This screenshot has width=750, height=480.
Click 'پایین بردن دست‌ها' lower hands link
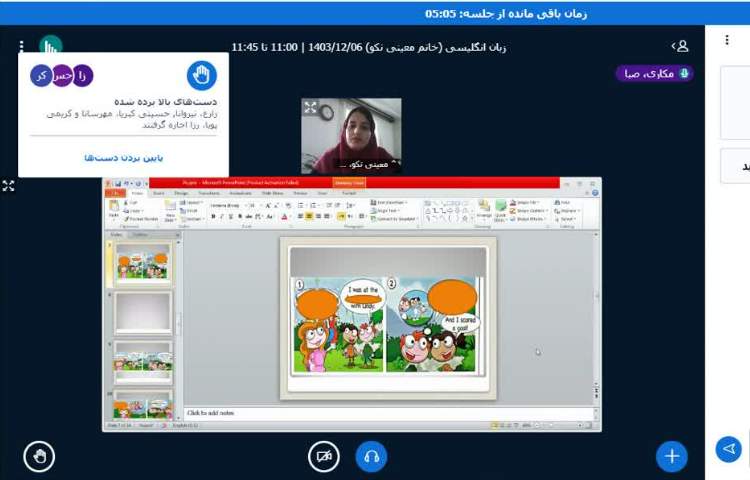coord(123,158)
